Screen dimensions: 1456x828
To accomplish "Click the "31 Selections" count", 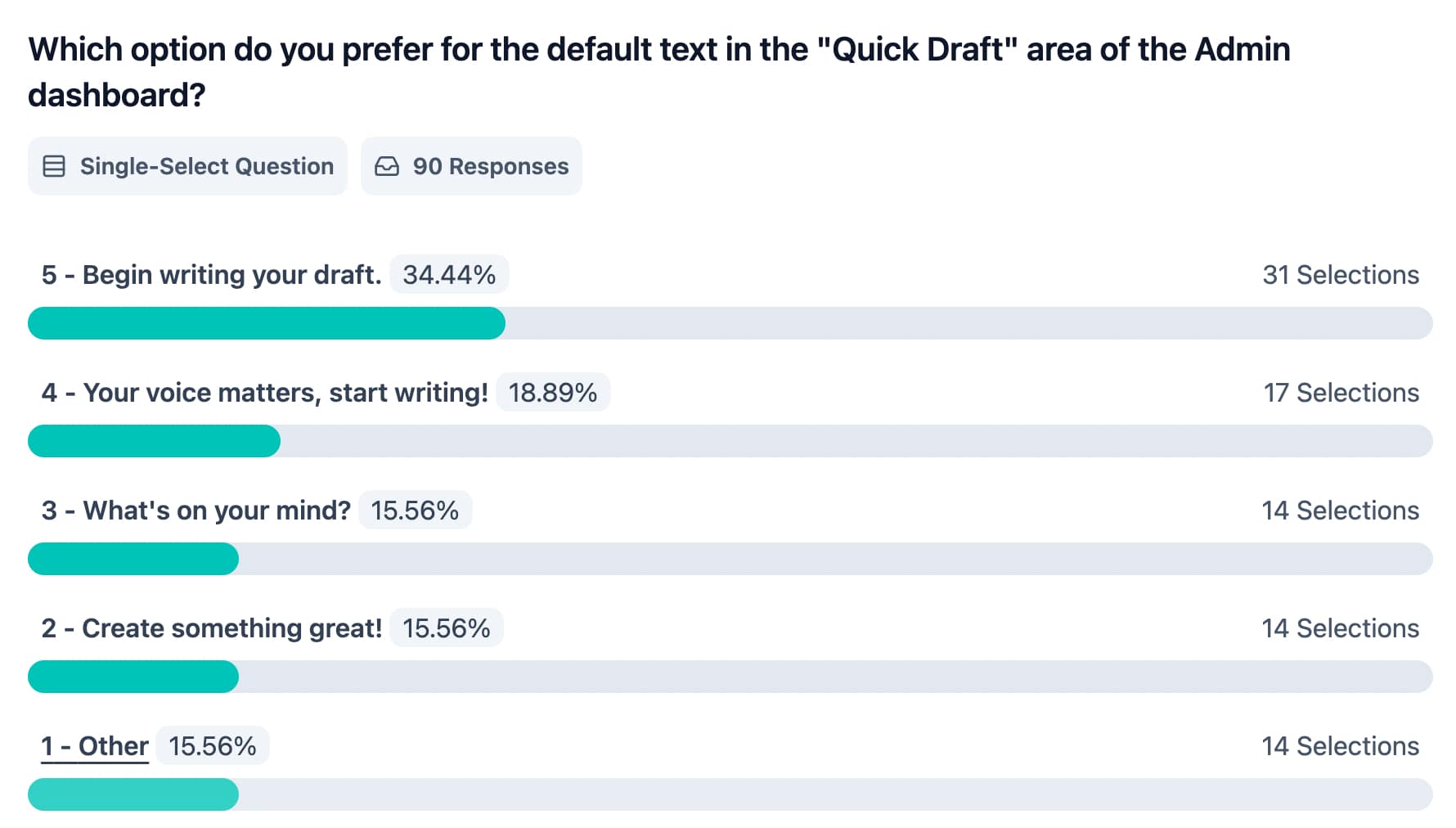I will tap(1340, 275).
